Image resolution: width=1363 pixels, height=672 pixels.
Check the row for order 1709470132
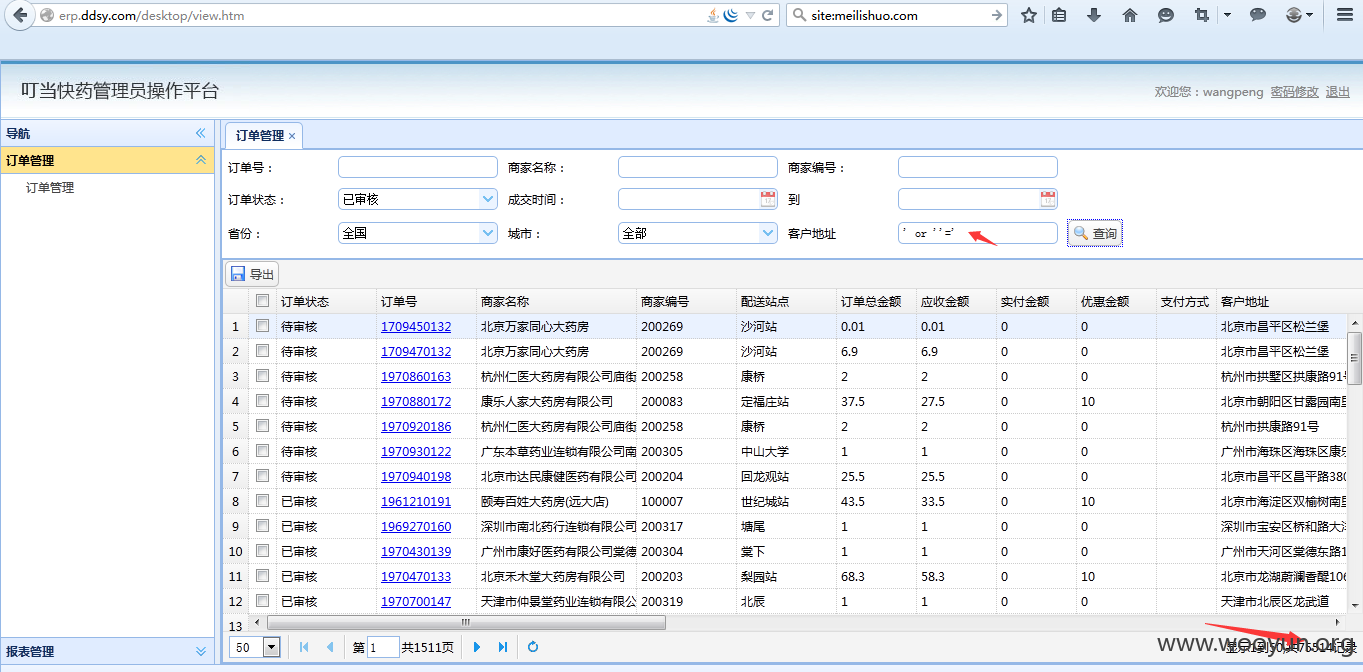point(262,351)
